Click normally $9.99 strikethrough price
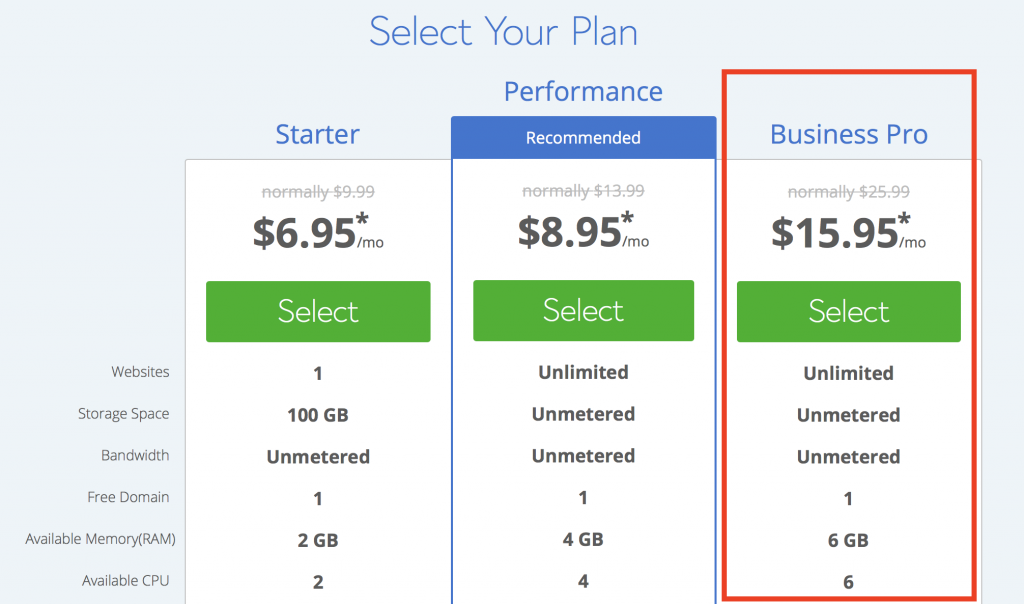Viewport: 1024px width, 604px height. pos(318,192)
